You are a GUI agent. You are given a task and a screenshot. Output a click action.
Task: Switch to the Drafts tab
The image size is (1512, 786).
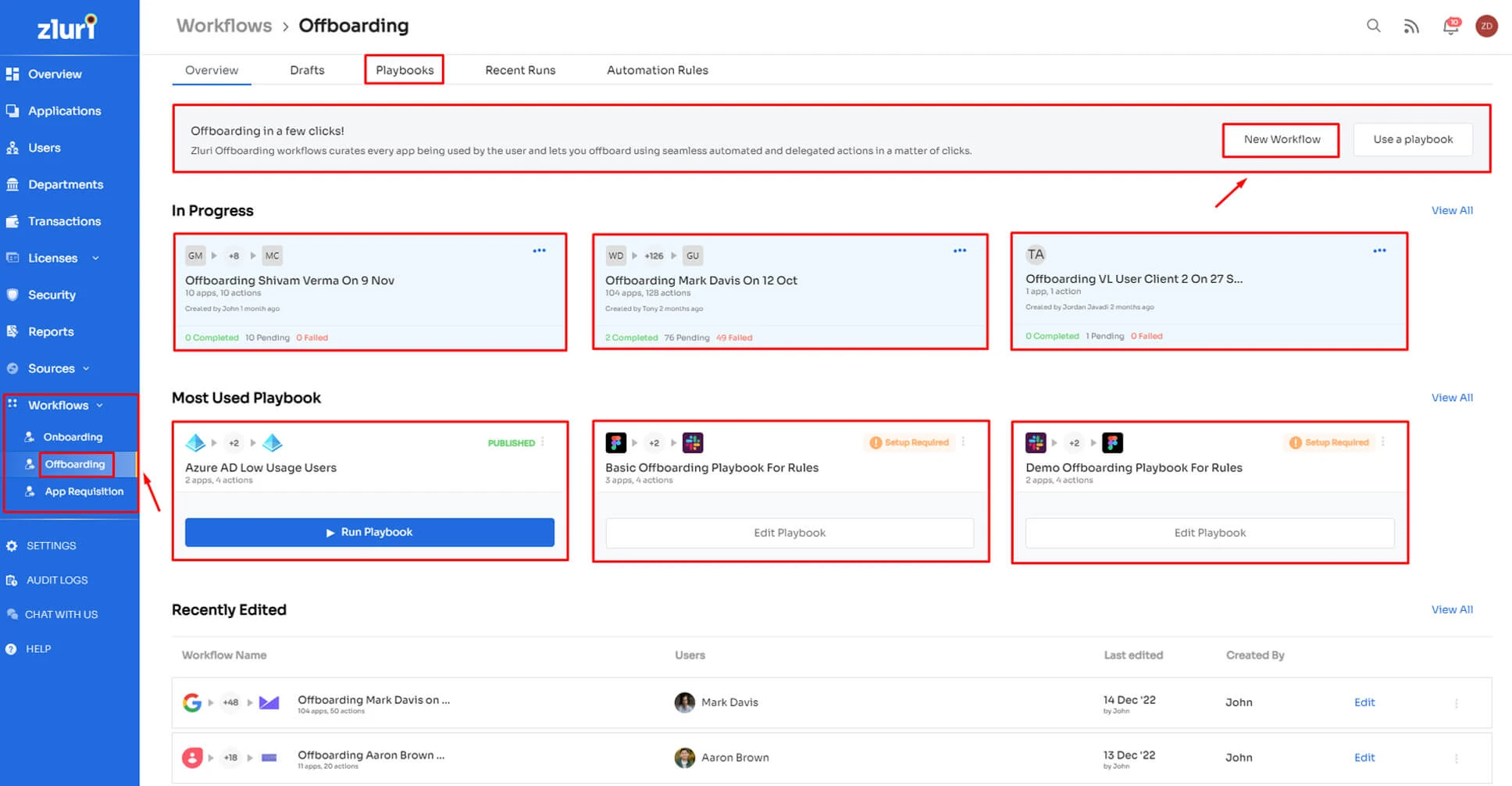307,70
